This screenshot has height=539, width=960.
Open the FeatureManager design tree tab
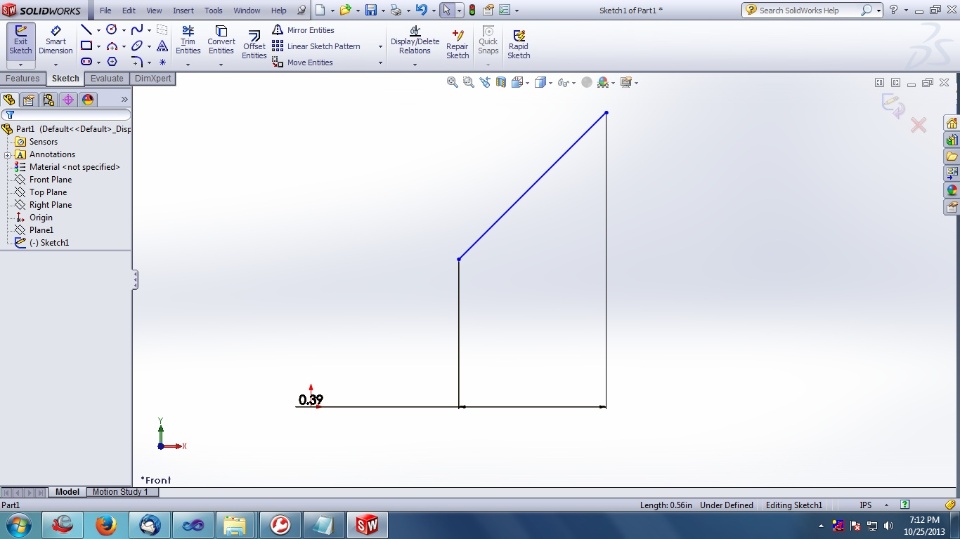click(9, 100)
